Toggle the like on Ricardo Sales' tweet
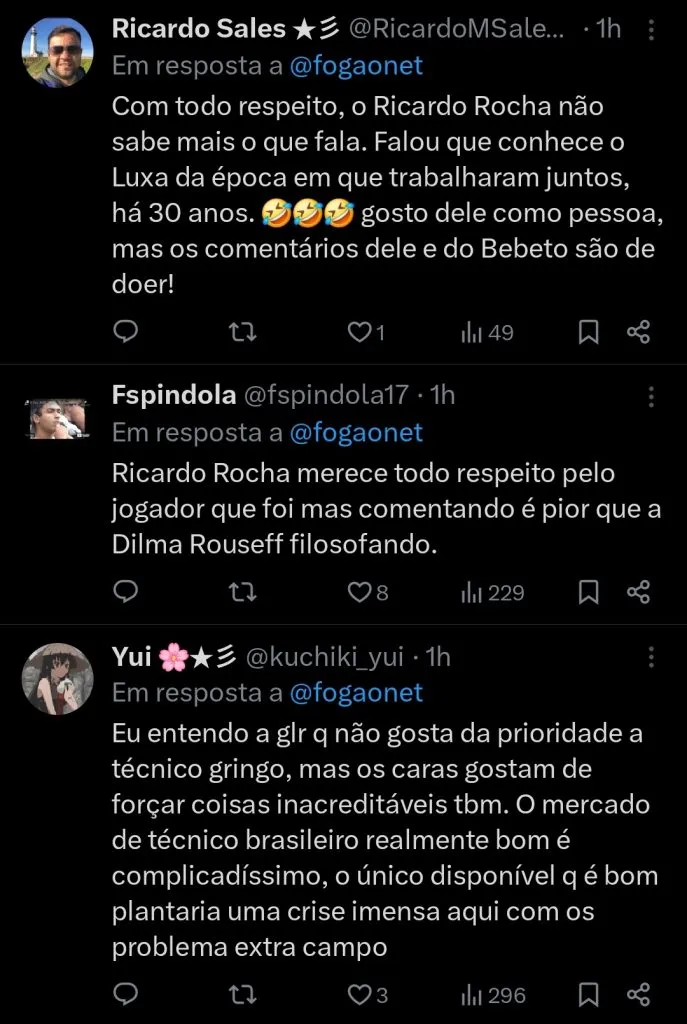Viewport: 687px width, 1024px height. [x=360, y=332]
